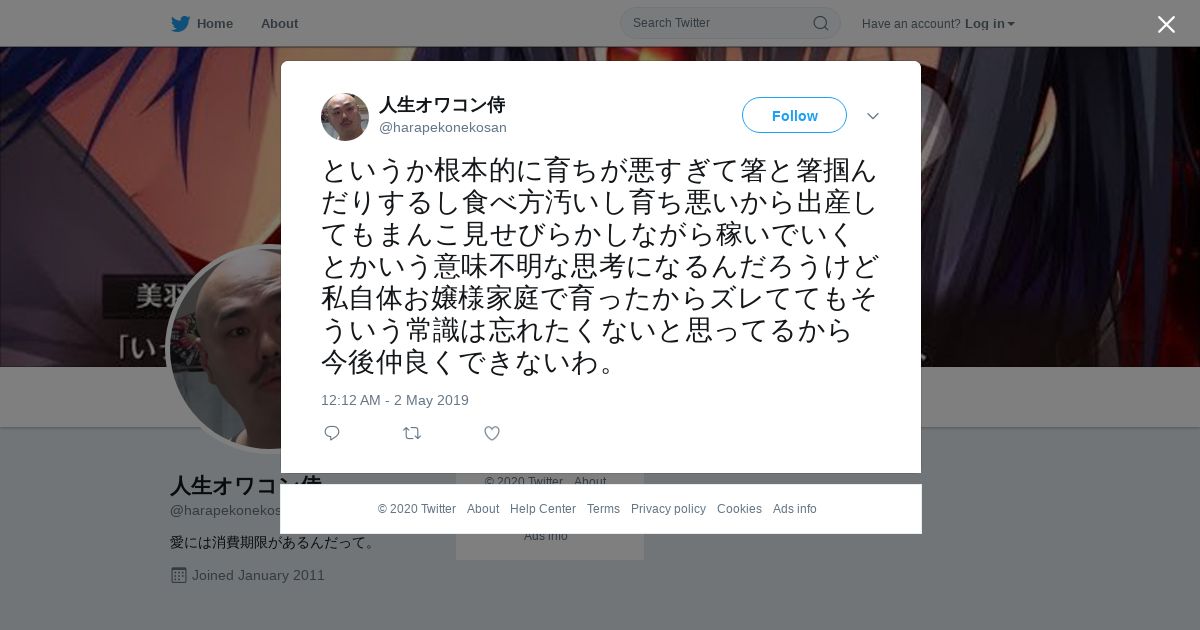This screenshot has width=1200, height=630.
Task: Like the tweet with heart icon
Action: click(x=492, y=433)
